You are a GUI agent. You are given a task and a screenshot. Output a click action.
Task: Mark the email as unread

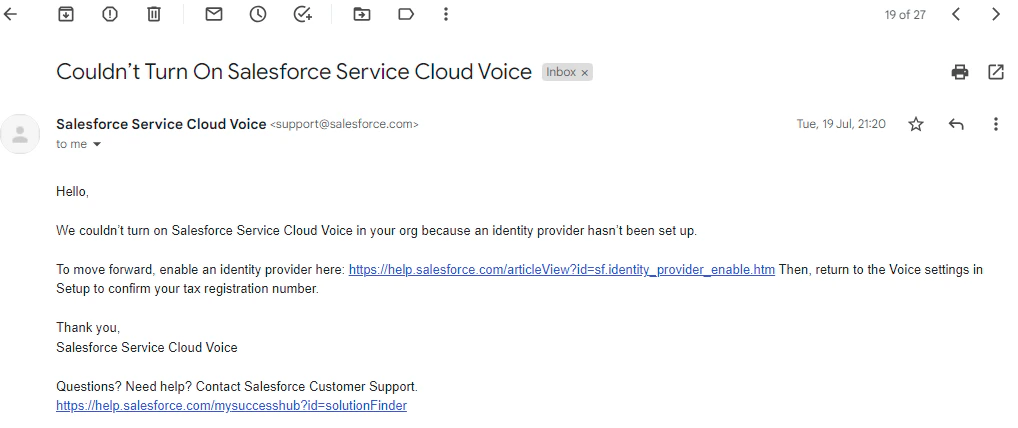(x=214, y=14)
